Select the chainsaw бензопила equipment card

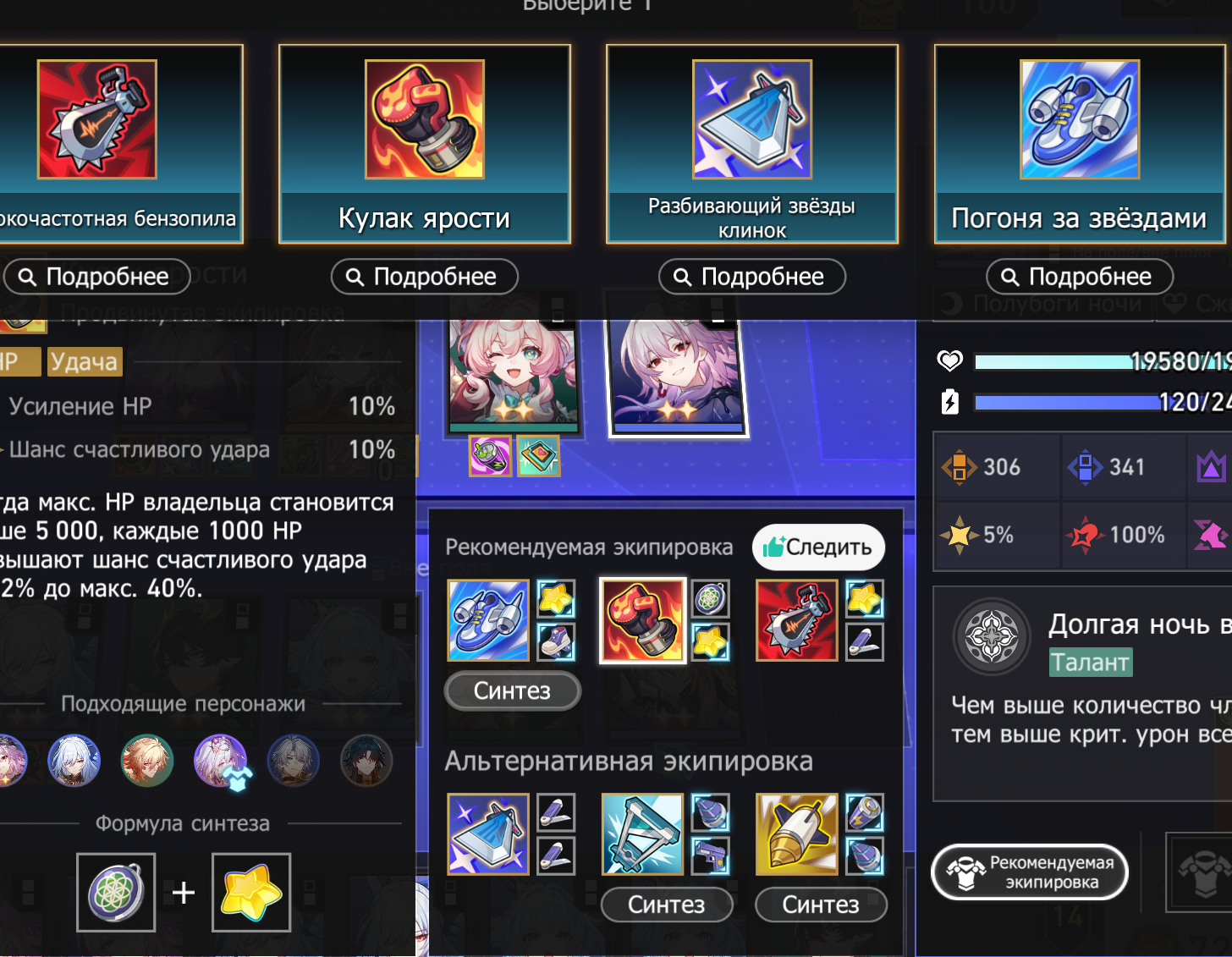[x=117, y=144]
